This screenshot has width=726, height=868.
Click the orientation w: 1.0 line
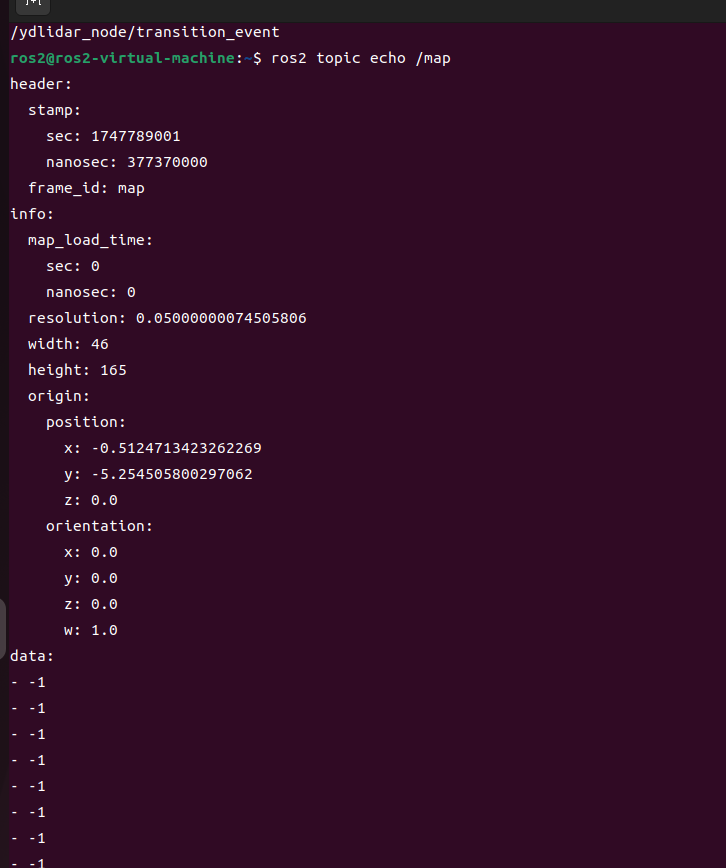pos(91,630)
